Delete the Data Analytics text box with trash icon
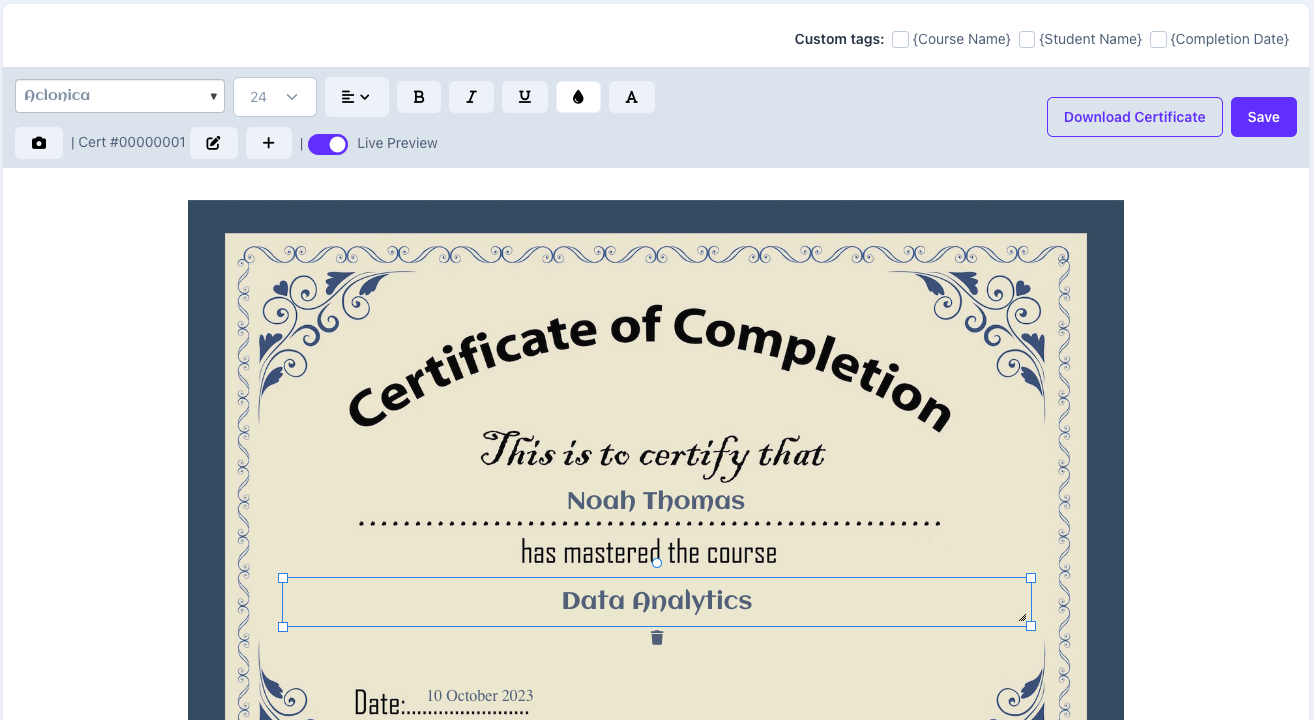The width and height of the screenshot is (1314, 720). (x=656, y=637)
